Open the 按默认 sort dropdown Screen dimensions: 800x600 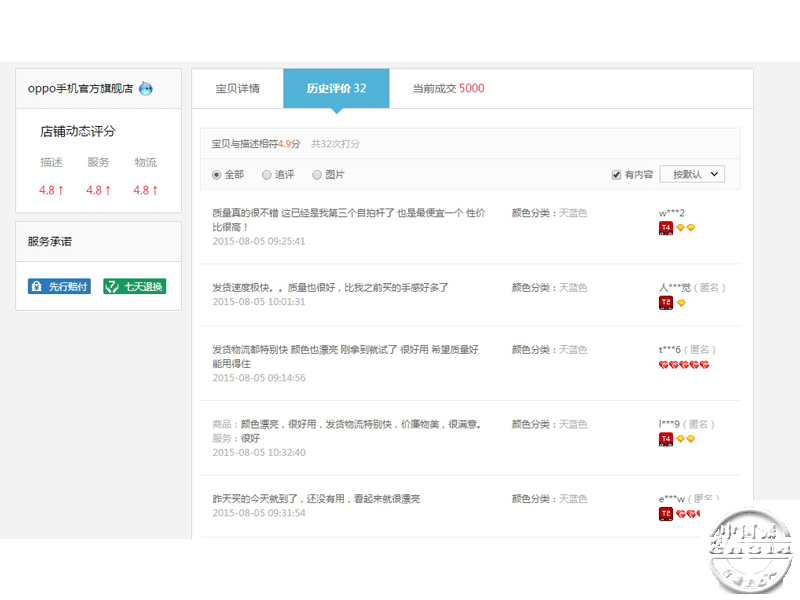pos(692,174)
